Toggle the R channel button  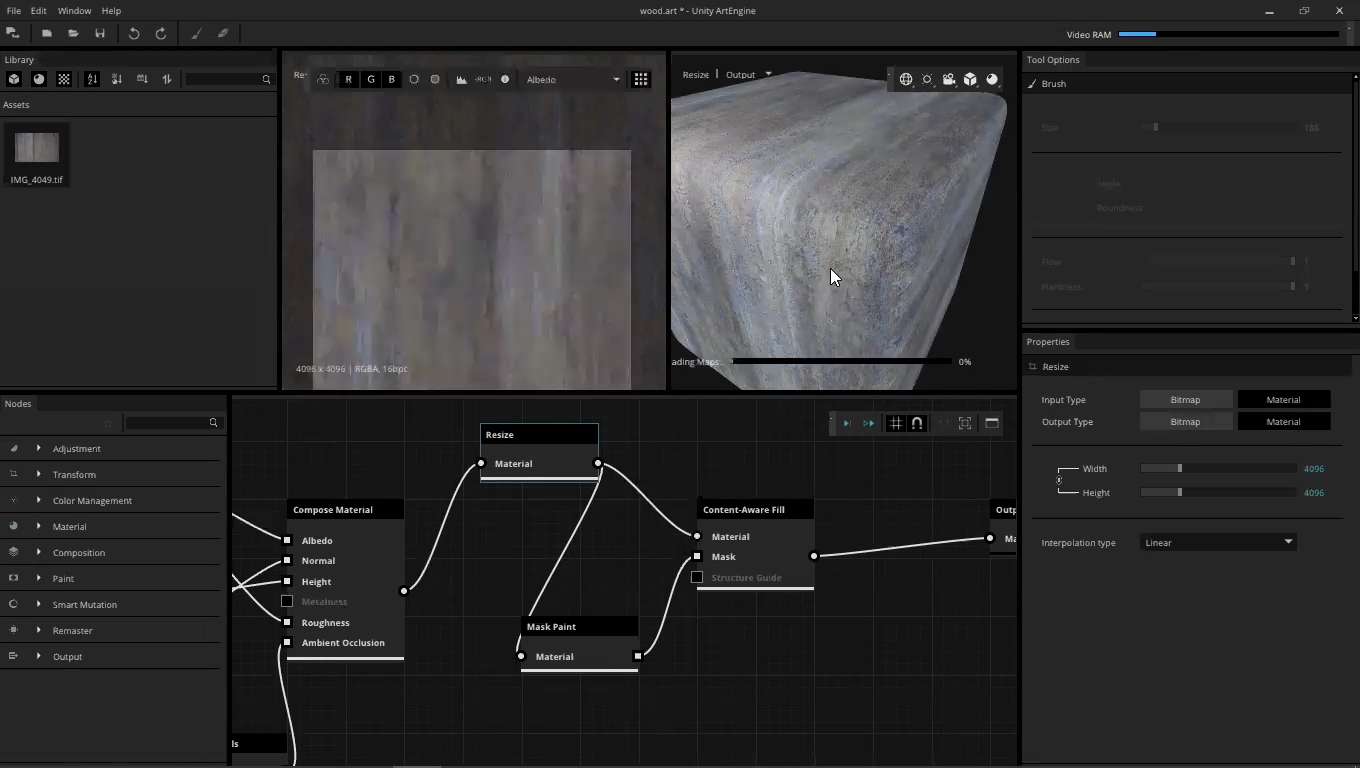click(348, 79)
